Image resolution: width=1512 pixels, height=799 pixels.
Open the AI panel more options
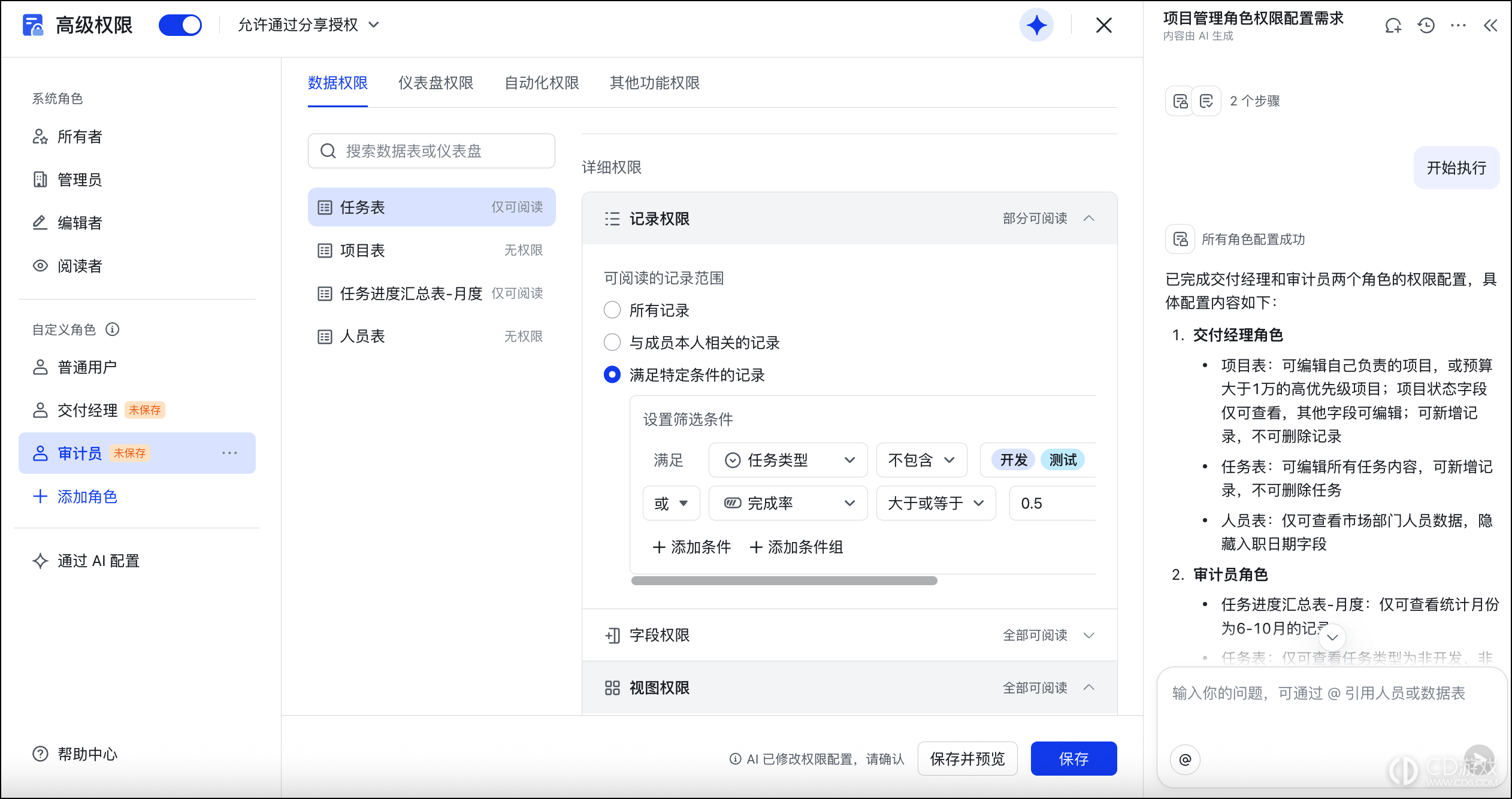tap(1458, 25)
